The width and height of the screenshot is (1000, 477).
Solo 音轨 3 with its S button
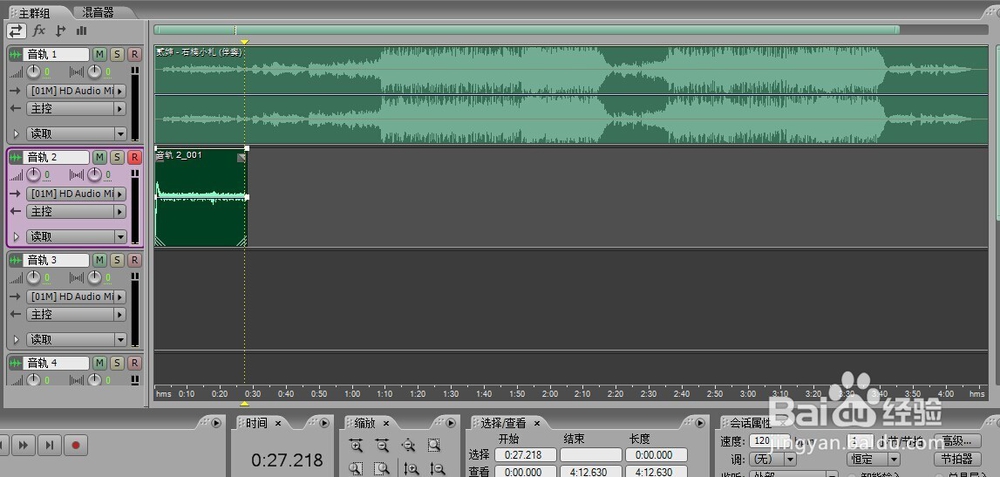117,260
